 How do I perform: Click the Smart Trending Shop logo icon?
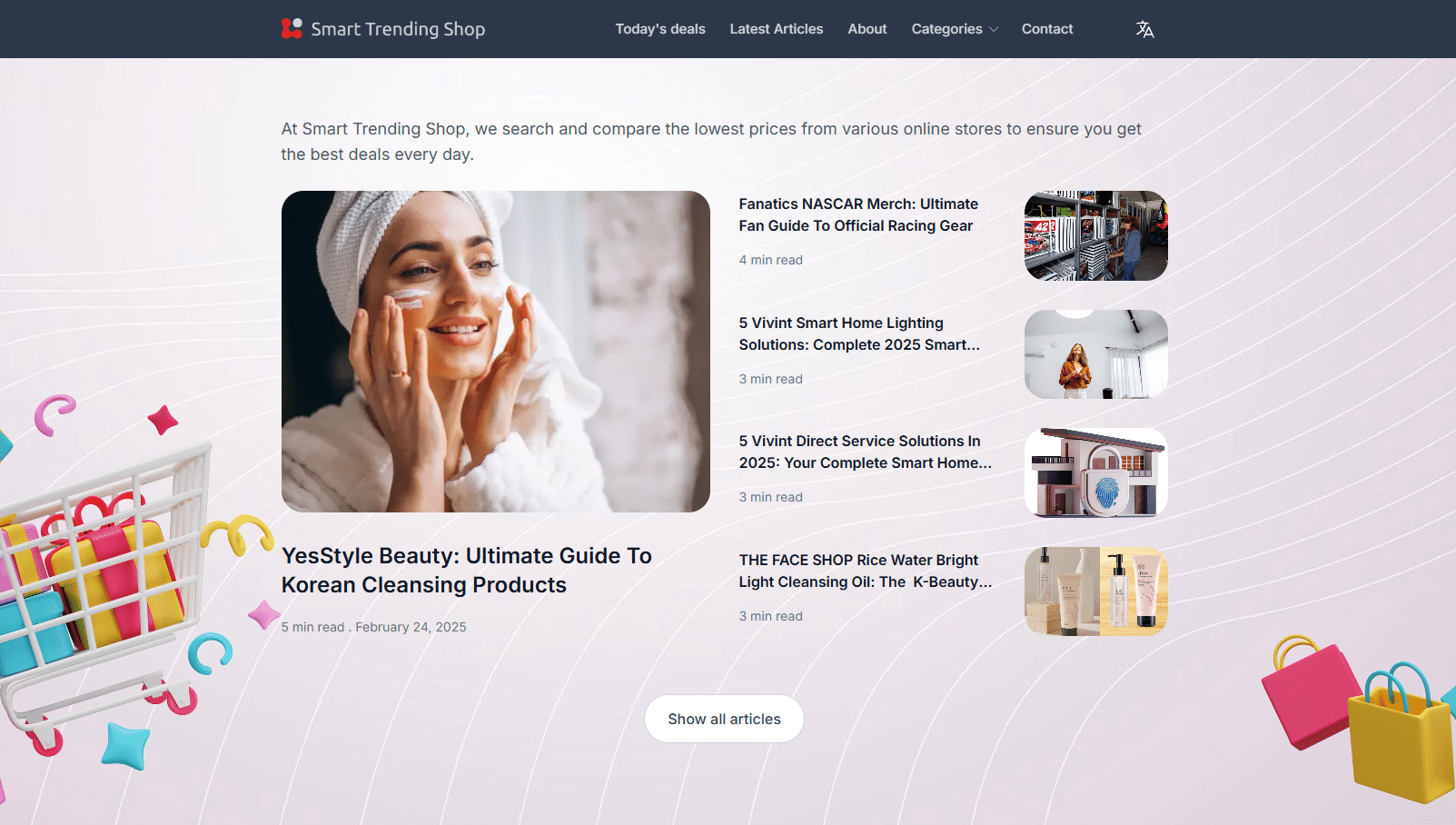click(292, 29)
